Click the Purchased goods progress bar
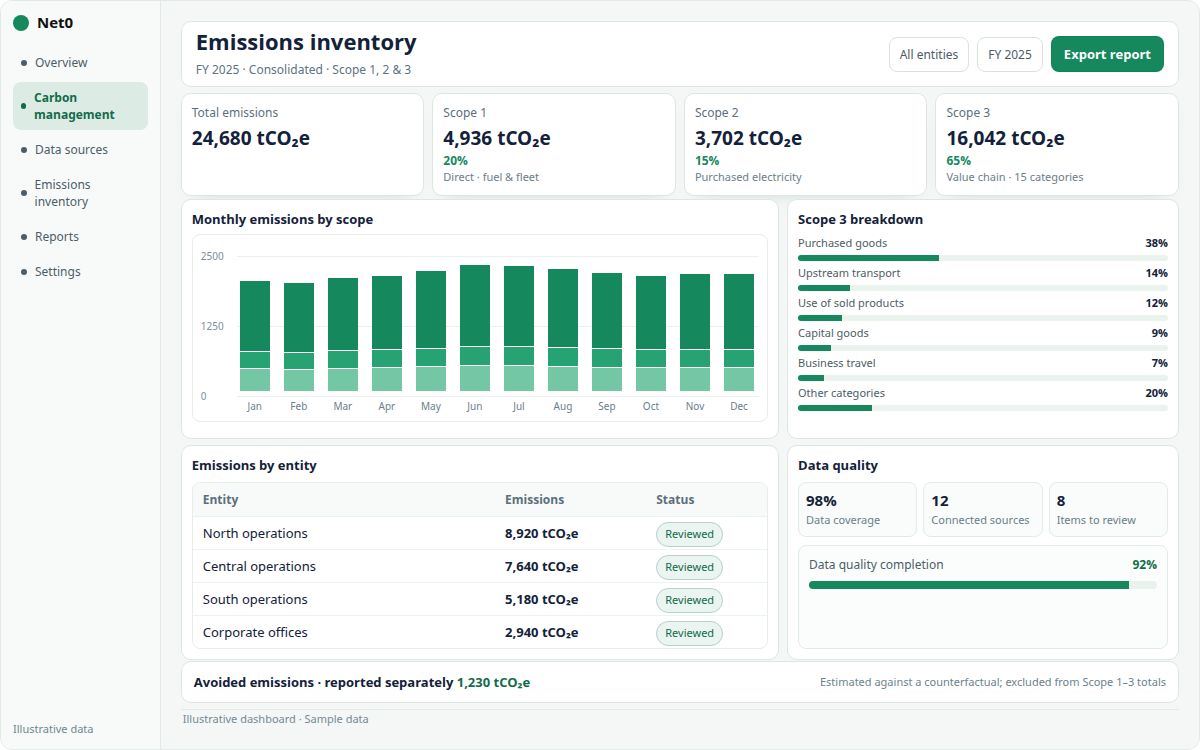The image size is (1200, 750). (983, 258)
